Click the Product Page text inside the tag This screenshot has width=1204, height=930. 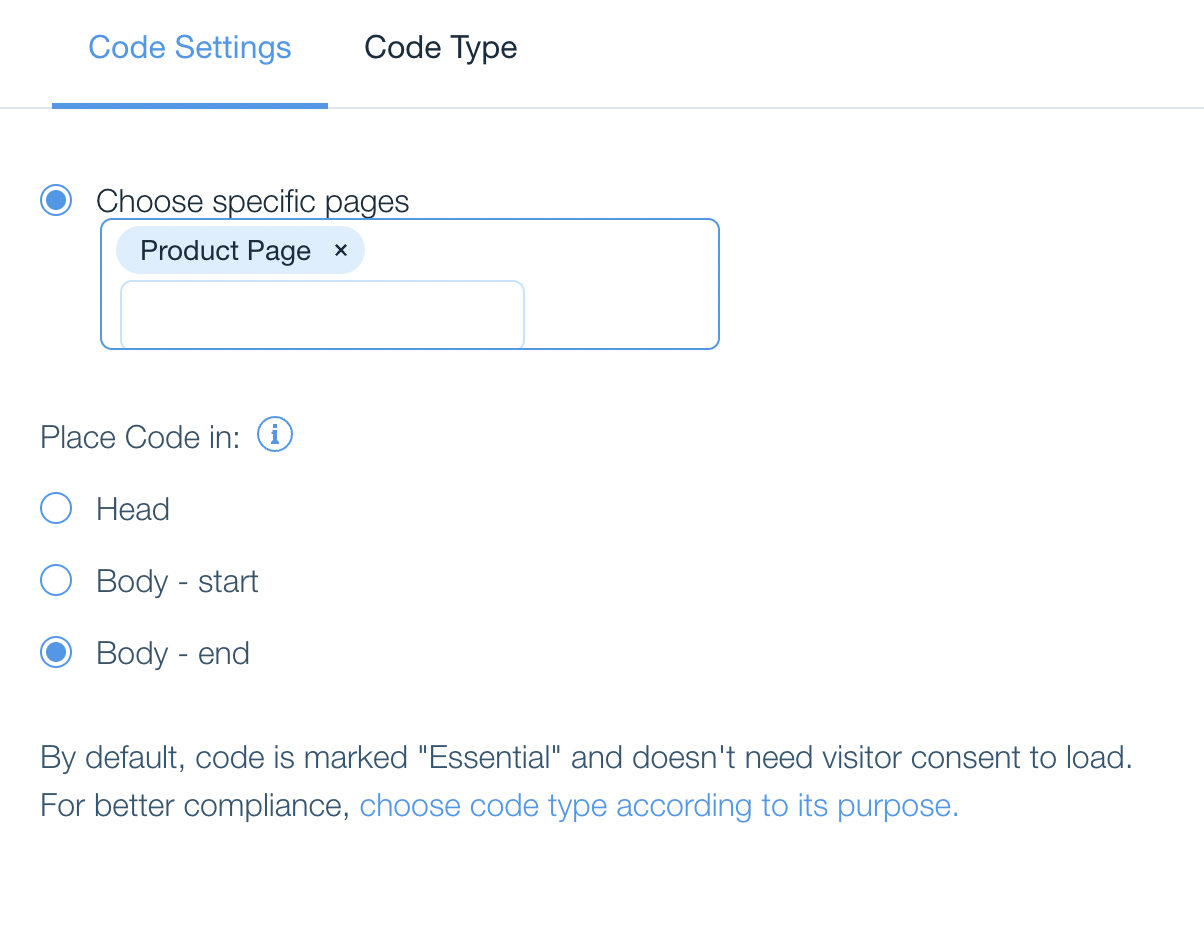click(x=225, y=251)
